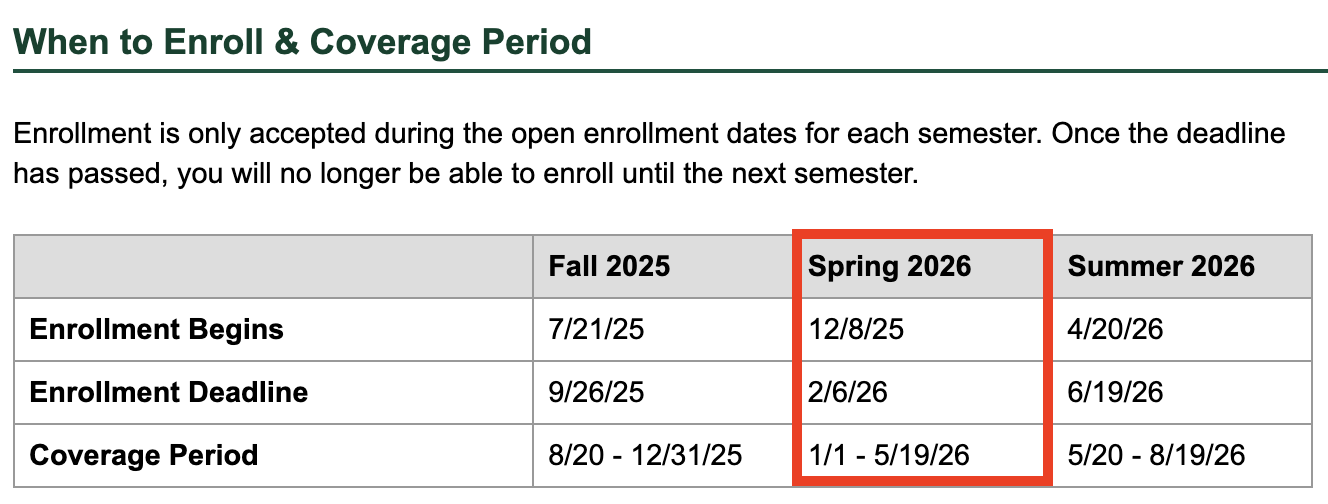Viewport: 1328px width, 504px height.
Task: Click the Enrollment Deadline row label
Action: click(169, 392)
